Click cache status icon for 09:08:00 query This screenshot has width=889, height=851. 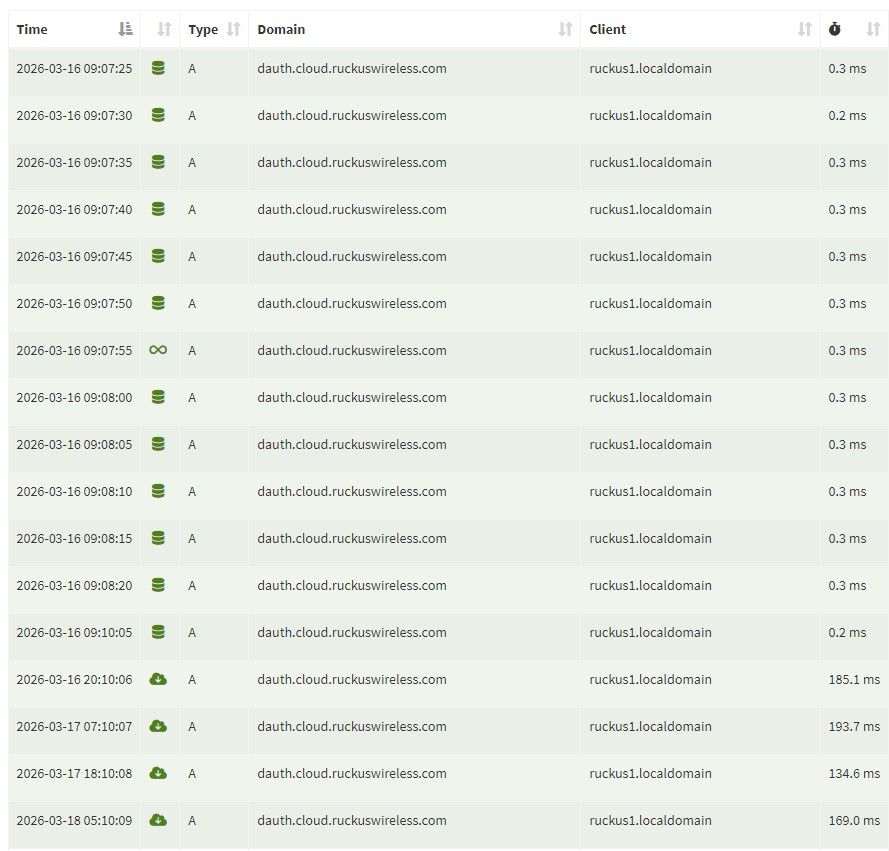point(158,397)
